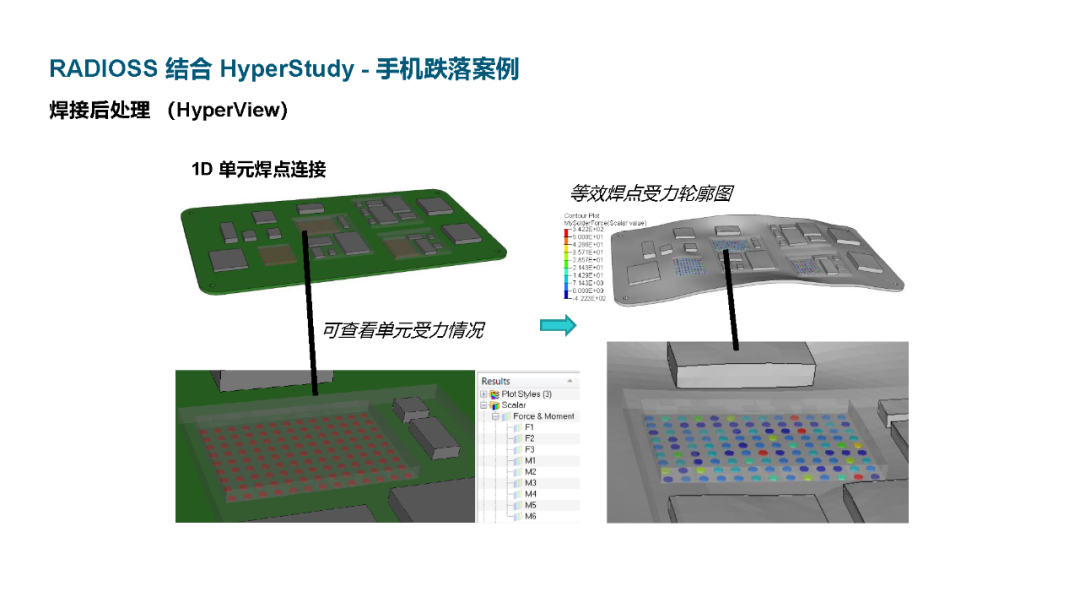This screenshot has height=608, width=1080.
Task: Select the F2 result row
Action: 528,439
